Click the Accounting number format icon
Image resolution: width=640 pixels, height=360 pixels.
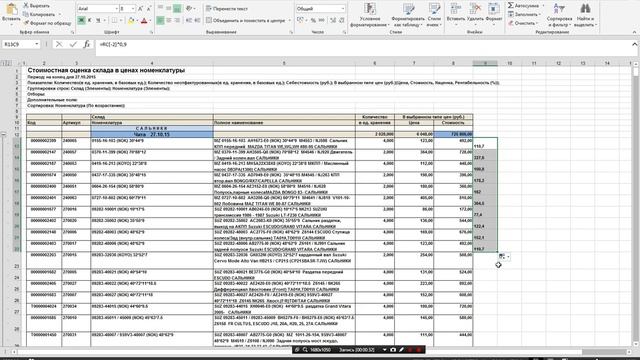300,20
